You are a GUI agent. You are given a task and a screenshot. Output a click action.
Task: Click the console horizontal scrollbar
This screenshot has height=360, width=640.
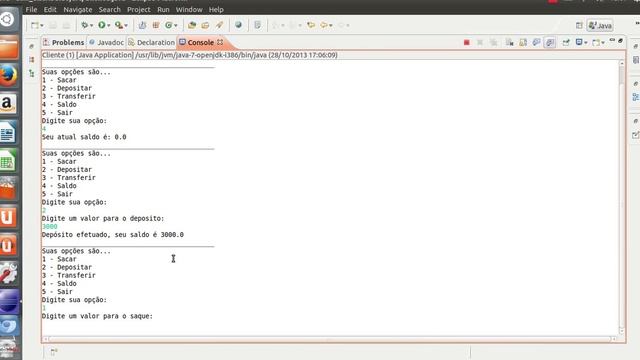point(330,339)
